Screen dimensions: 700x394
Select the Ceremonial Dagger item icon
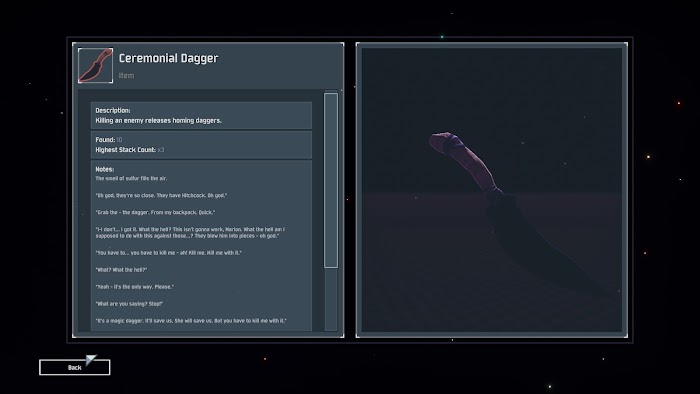(x=96, y=66)
